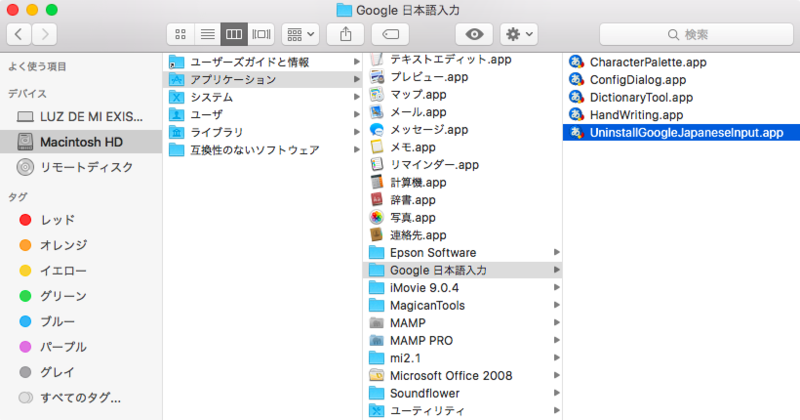Click the Share toolbar button

tap(345, 34)
